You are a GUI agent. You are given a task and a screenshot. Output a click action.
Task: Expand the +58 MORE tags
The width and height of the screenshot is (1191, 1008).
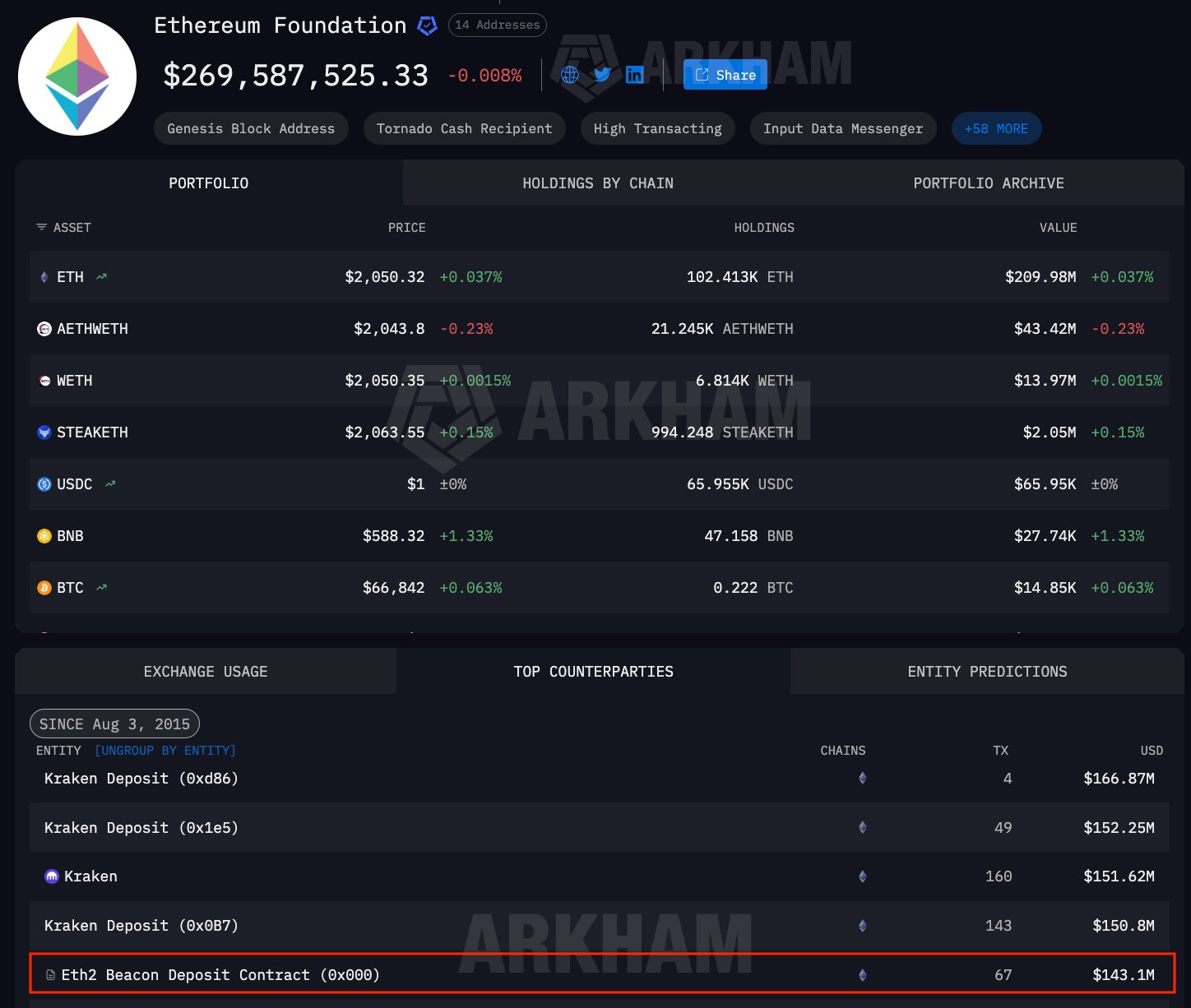pyautogui.click(x=996, y=128)
